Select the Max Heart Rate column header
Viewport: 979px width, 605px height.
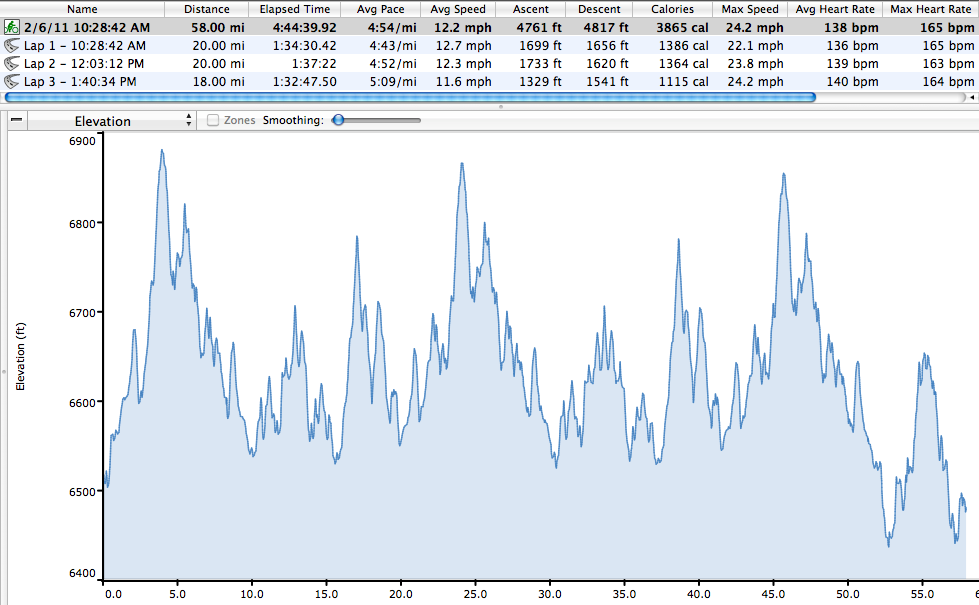point(929,9)
